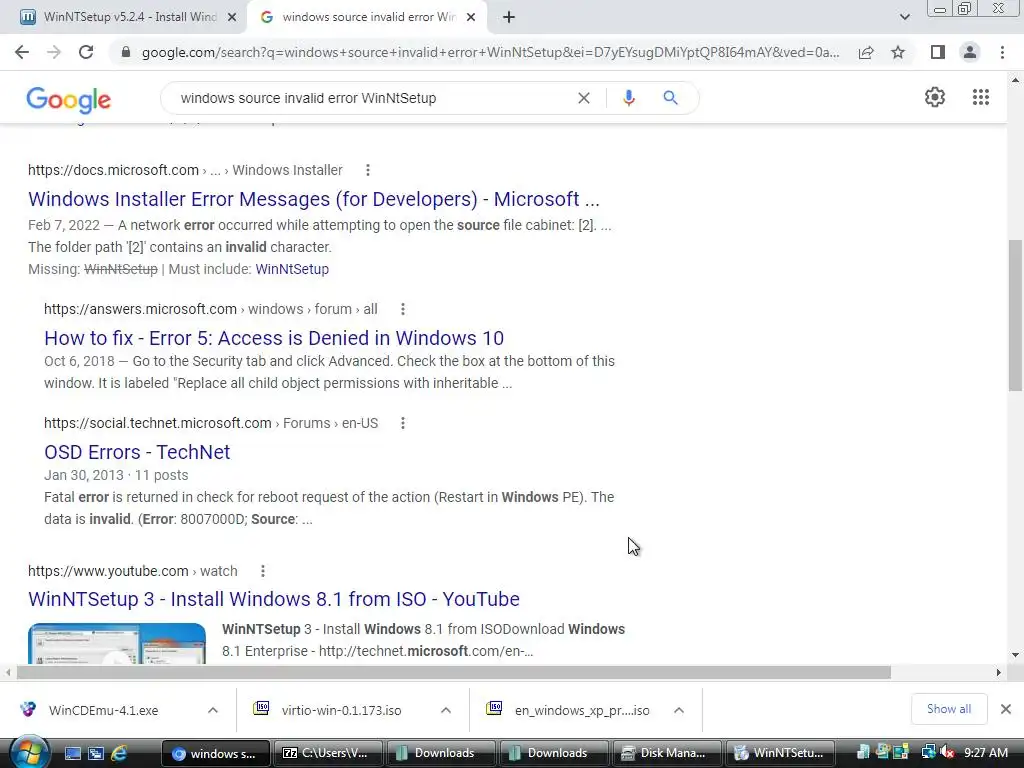Switch to the C:\Users\V... 7-Zip taskbar window

tap(328, 753)
